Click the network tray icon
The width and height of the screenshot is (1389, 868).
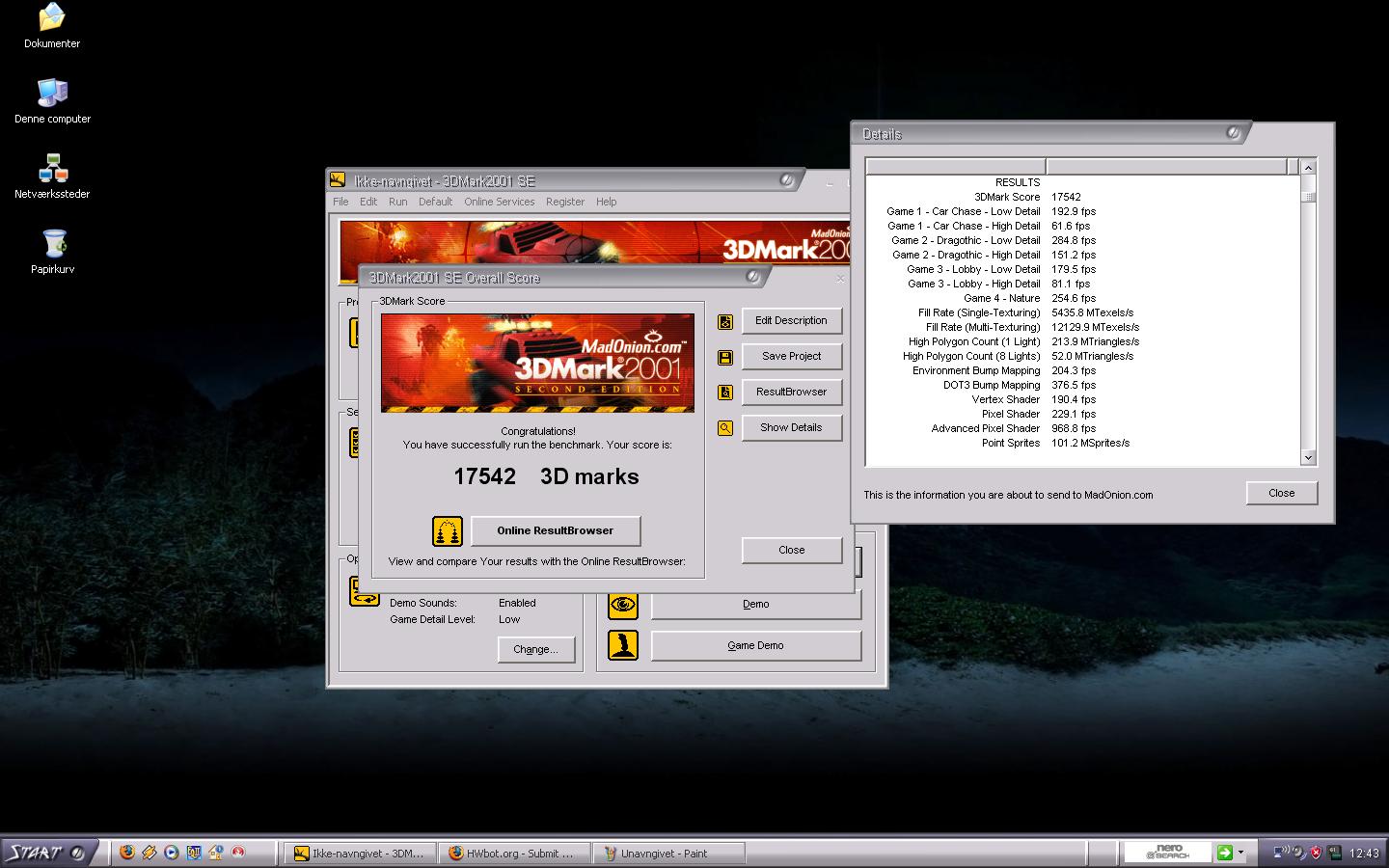point(1282,853)
